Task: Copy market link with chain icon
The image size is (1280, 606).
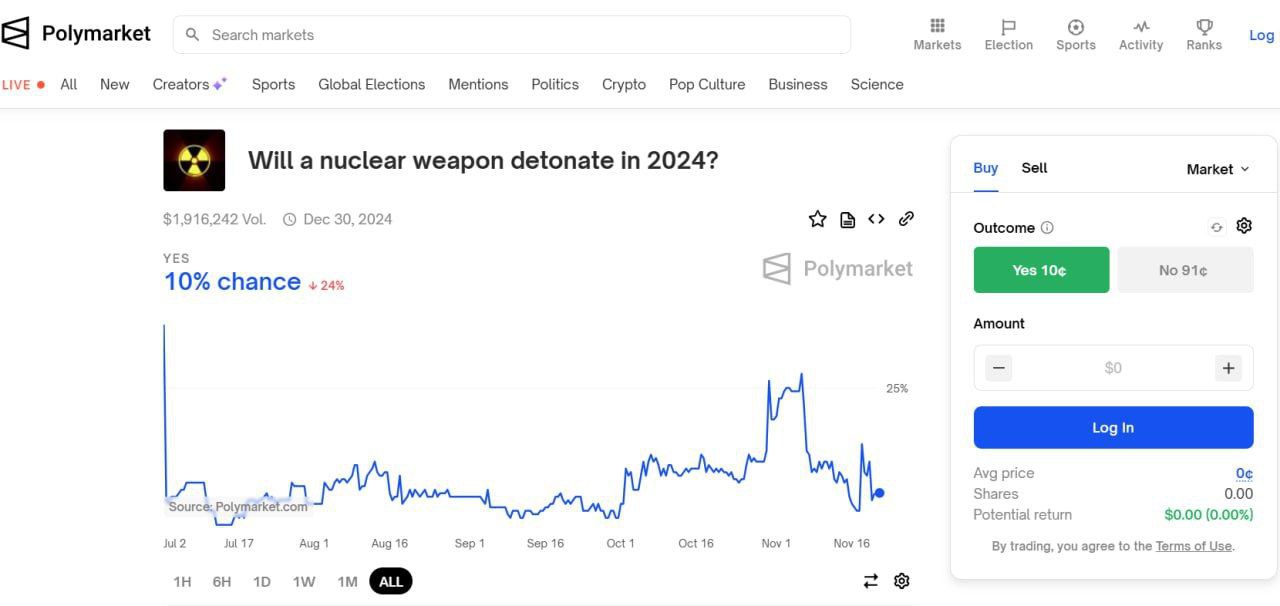Action: (906, 219)
